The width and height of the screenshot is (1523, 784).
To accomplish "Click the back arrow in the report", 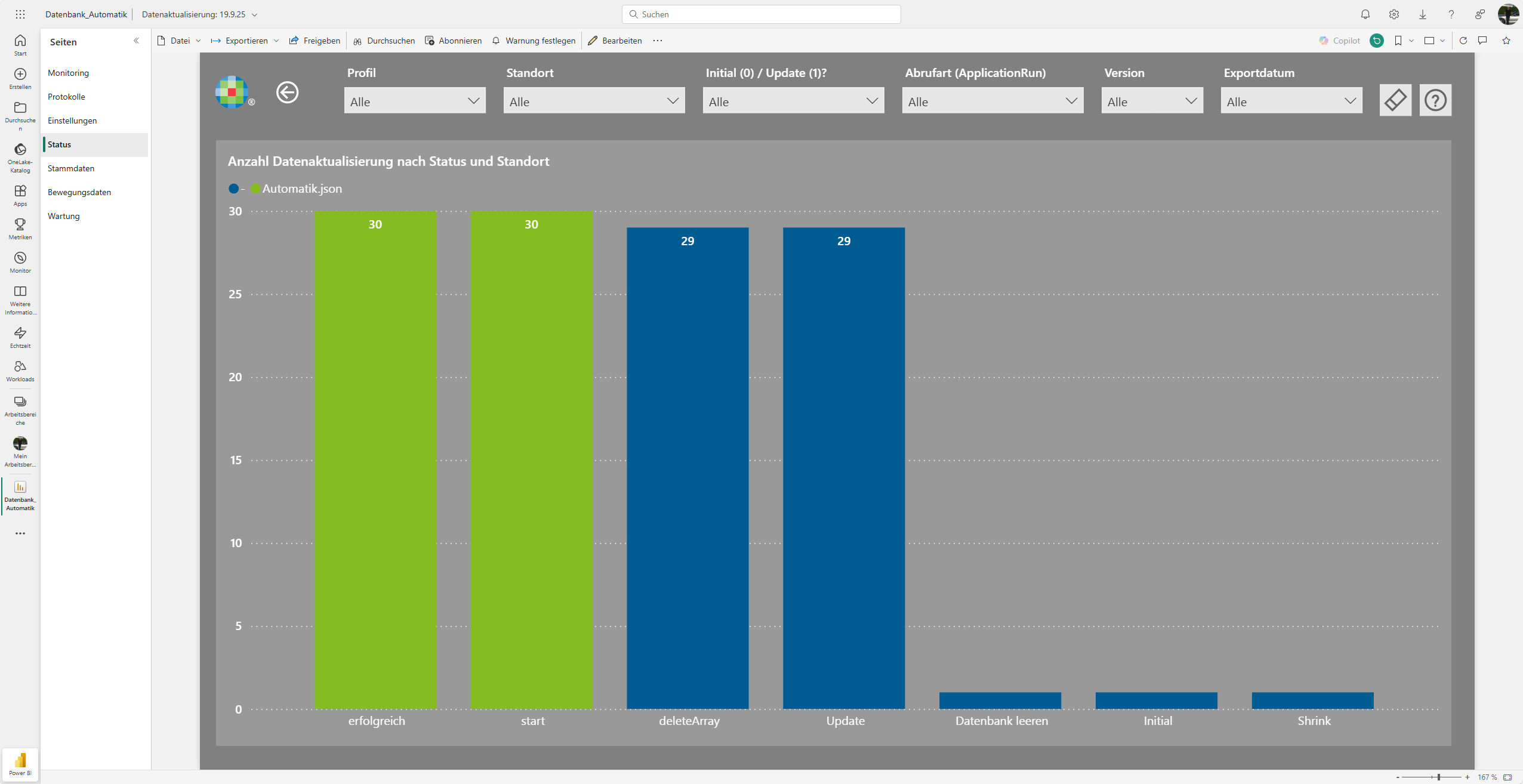I will (288, 92).
